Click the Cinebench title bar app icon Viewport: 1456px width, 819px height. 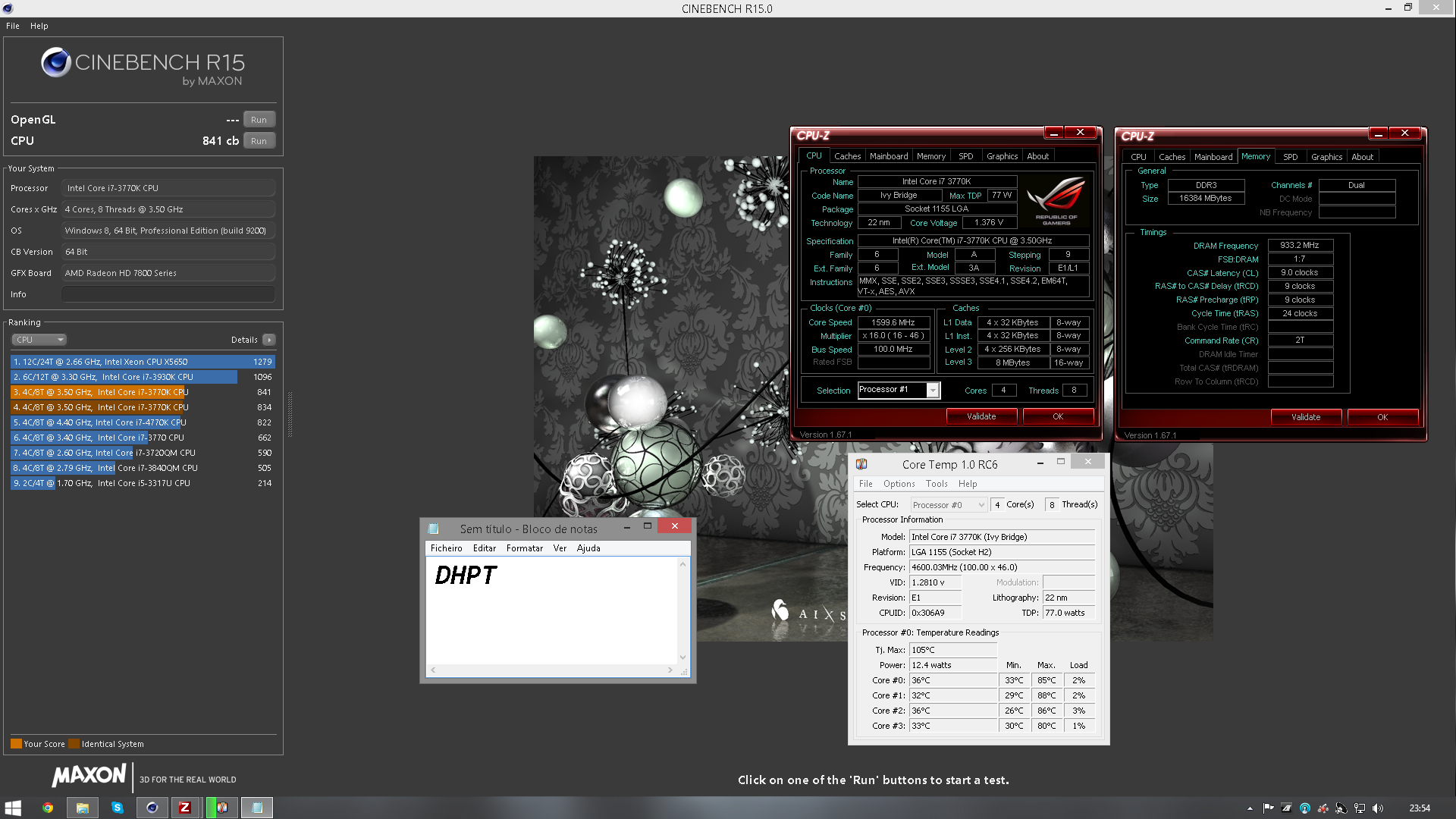click(8, 8)
